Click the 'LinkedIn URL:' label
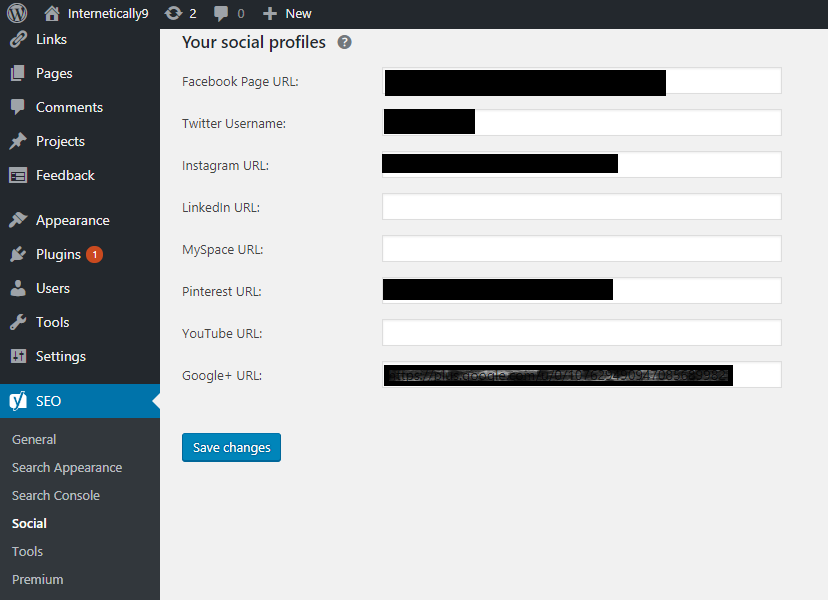The width and height of the screenshot is (828, 600). coord(221,208)
